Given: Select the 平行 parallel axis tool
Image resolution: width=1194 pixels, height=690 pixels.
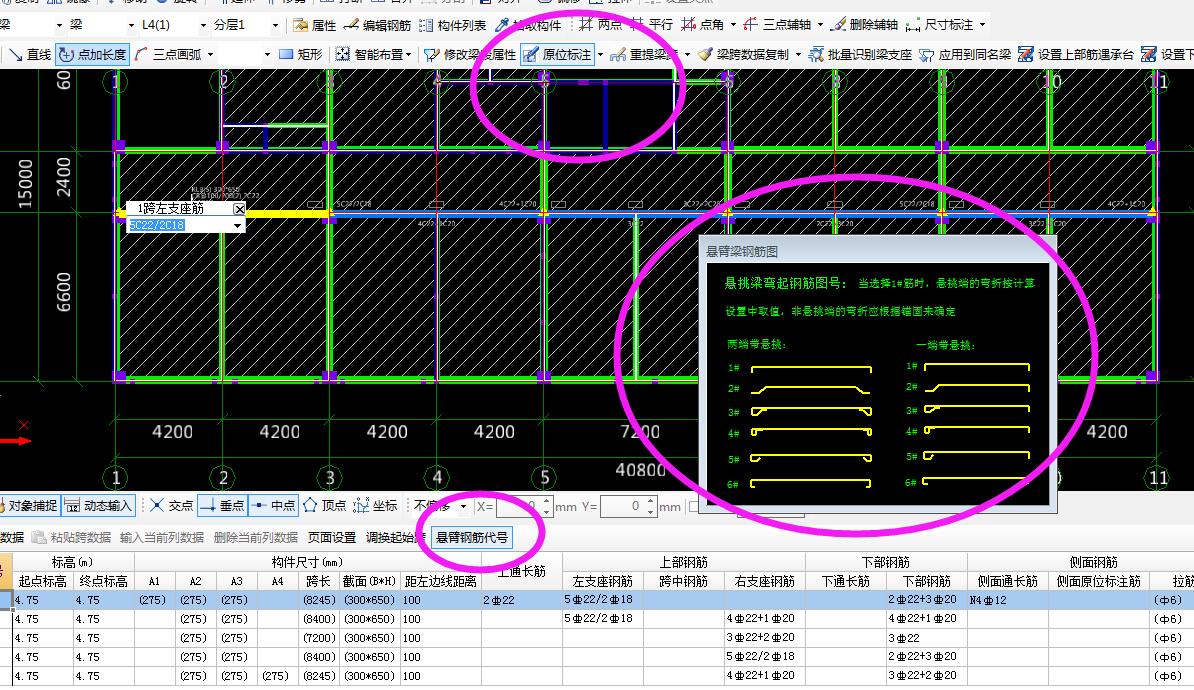Looking at the screenshot, I should [x=651, y=25].
